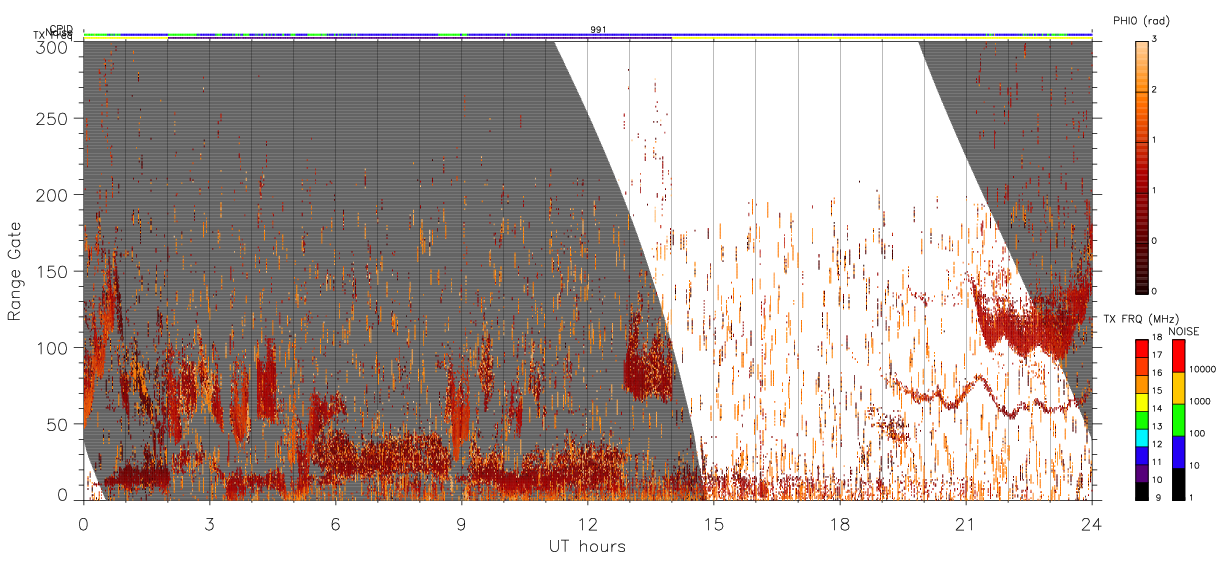The width and height of the screenshot is (1228, 567).
Task: Click x-axis tick label '3'
Action: [x=209, y=522]
